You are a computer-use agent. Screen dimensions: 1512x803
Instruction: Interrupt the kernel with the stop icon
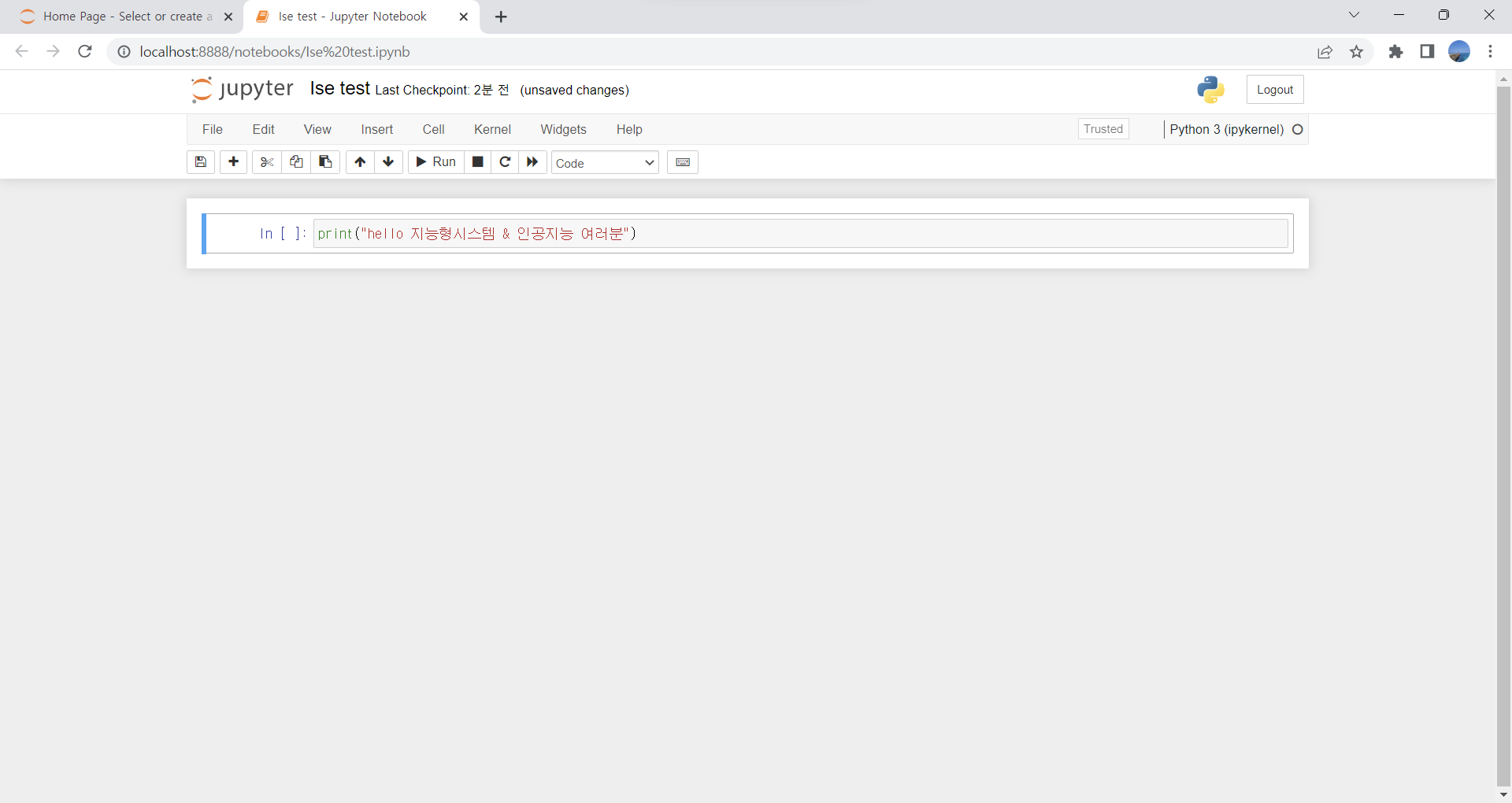point(477,162)
